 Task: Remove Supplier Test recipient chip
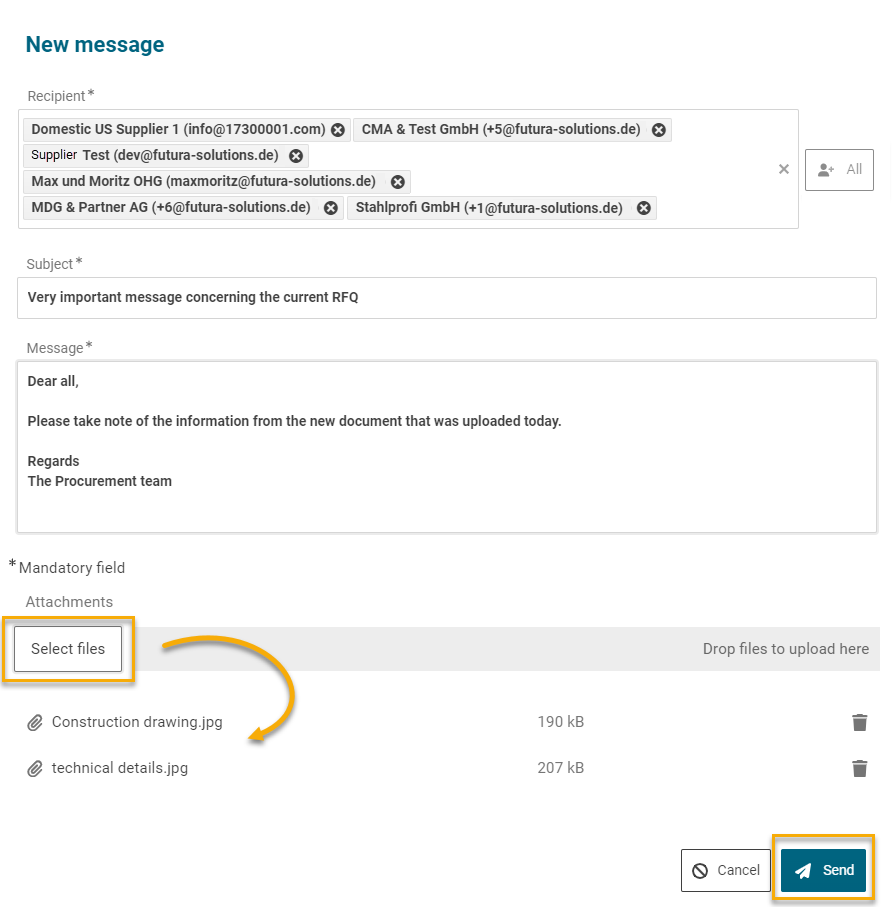tap(296, 156)
